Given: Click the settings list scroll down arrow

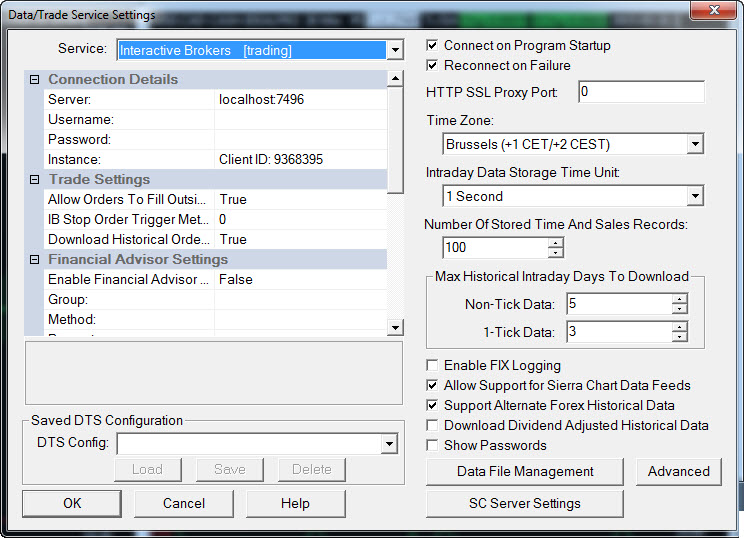Looking at the screenshot, I should coord(395,327).
